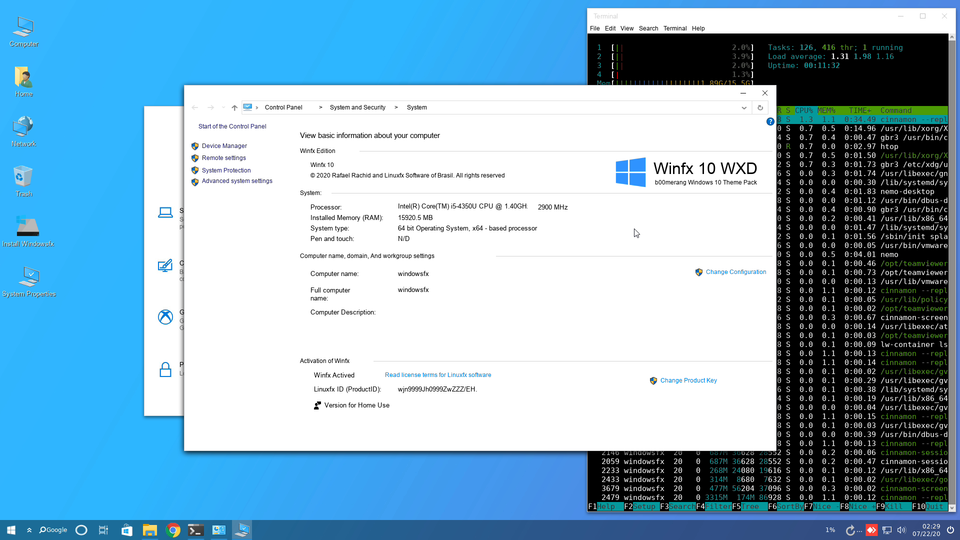Select System and Security breadcrumb
Viewport: 960px width, 540px height.
pyautogui.click(x=358, y=108)
